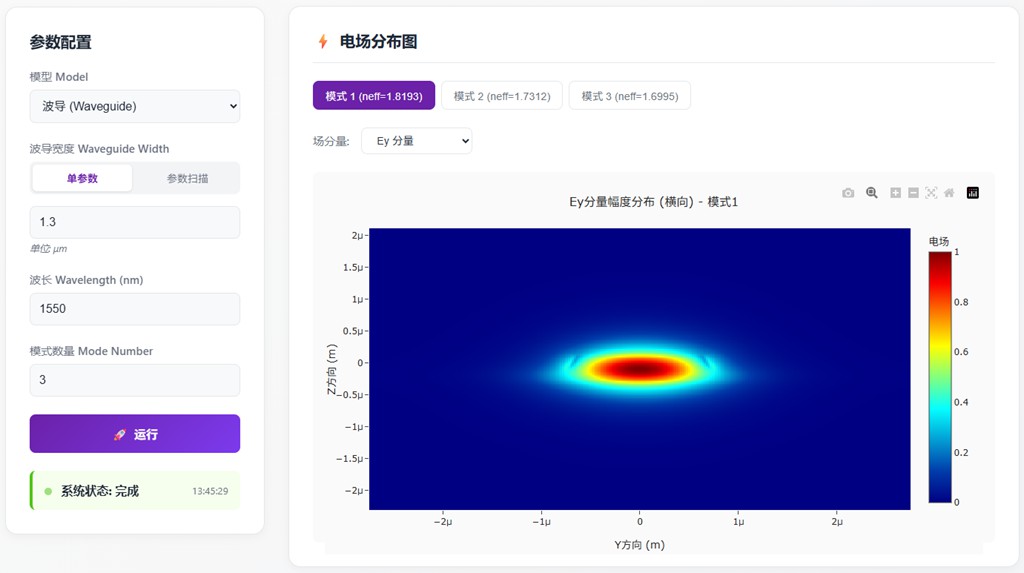Select the 模式 1 (neff=1.8193) tab

pos(374,96)
